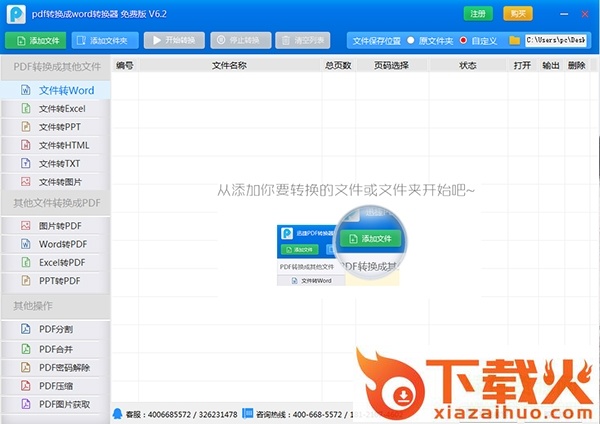Open the yellow save-location folder icon
Viewport: 600px width, 424px height.
[x=515, y=40]
